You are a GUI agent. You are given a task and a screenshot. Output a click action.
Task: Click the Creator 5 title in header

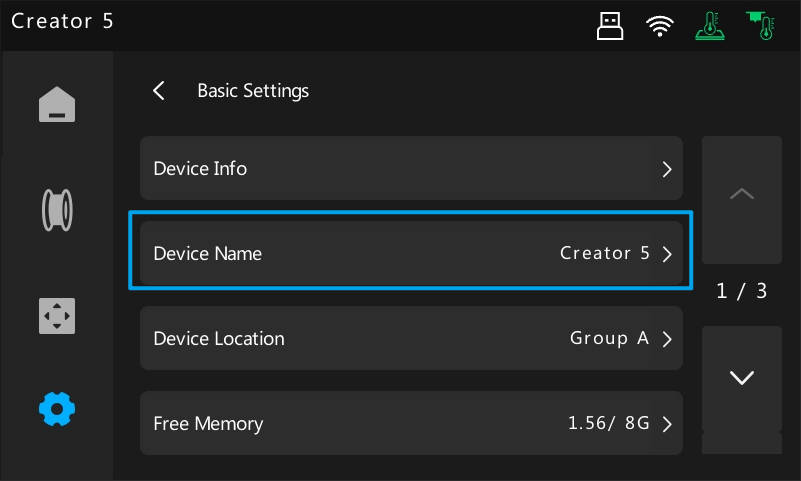[62, 21]
